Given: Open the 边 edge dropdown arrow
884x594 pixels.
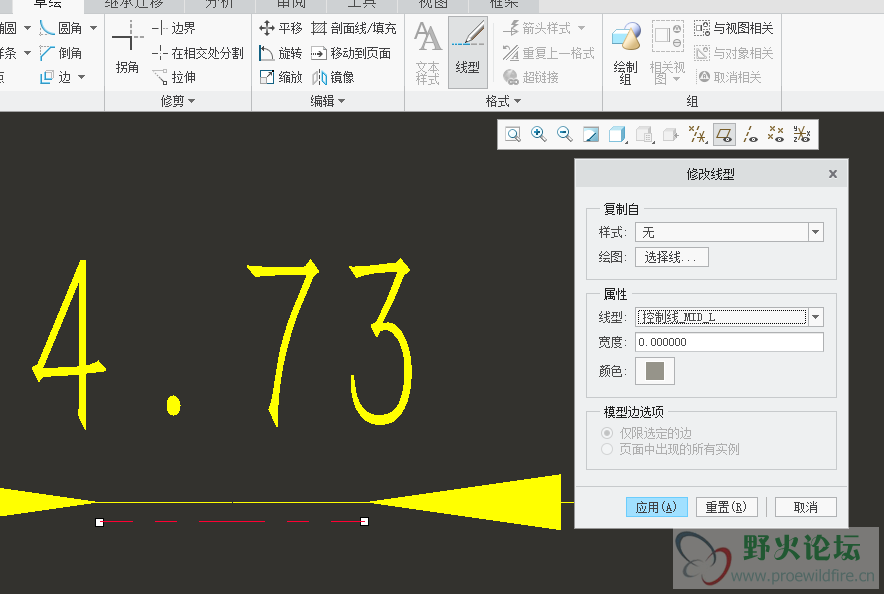Looking at the screenshot, I should click(x=82, y=77).
